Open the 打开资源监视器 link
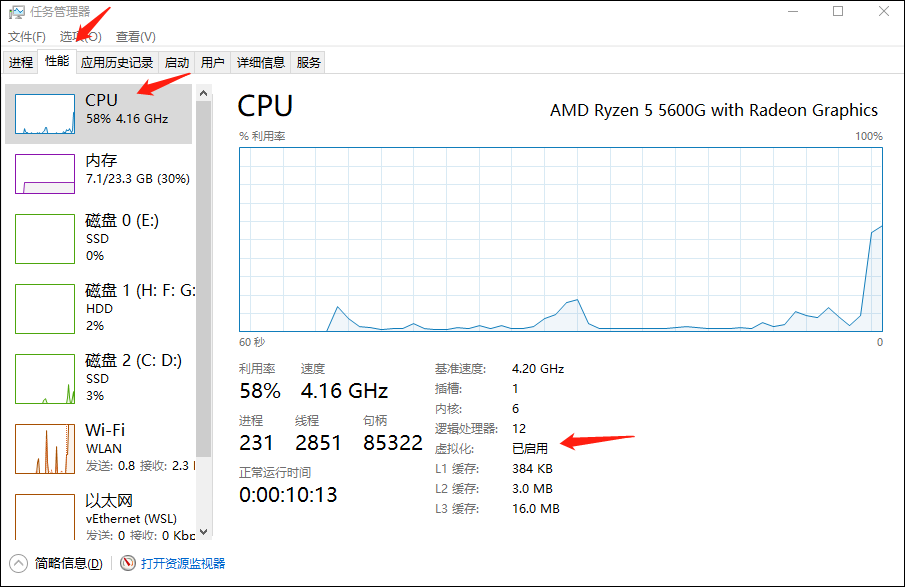 tap(183, 563)
